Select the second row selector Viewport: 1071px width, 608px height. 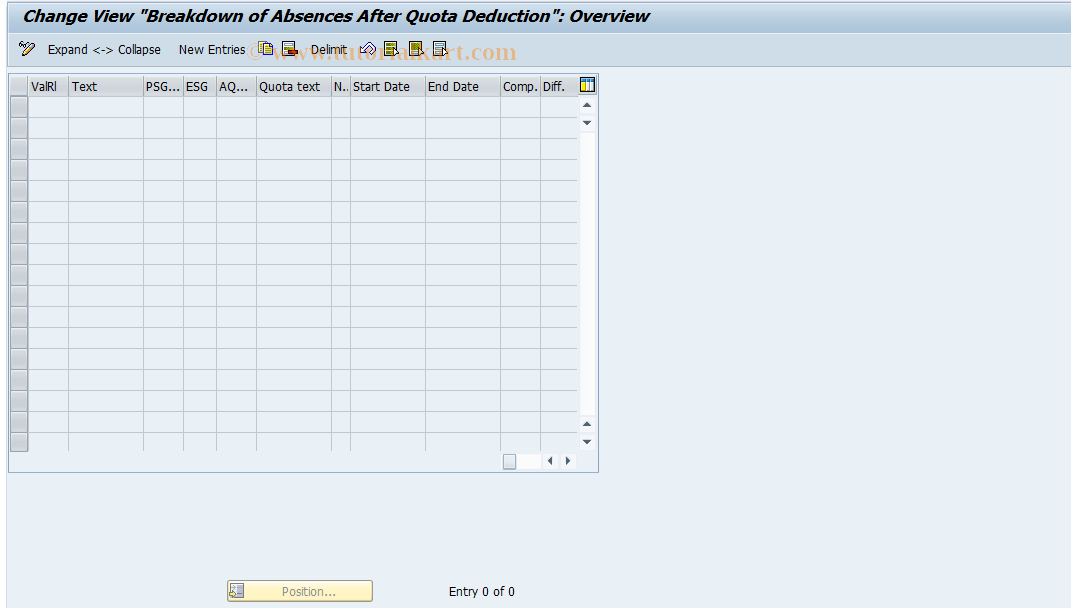(x=19, y=128)
